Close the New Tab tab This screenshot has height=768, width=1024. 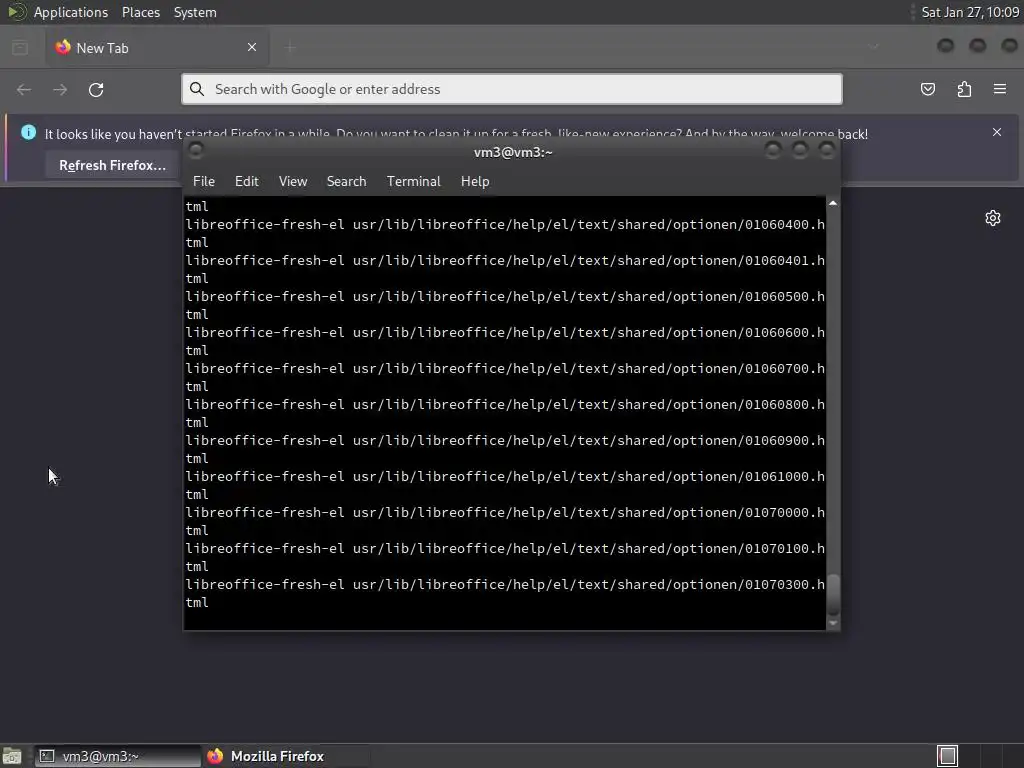(x=252, y=47)
